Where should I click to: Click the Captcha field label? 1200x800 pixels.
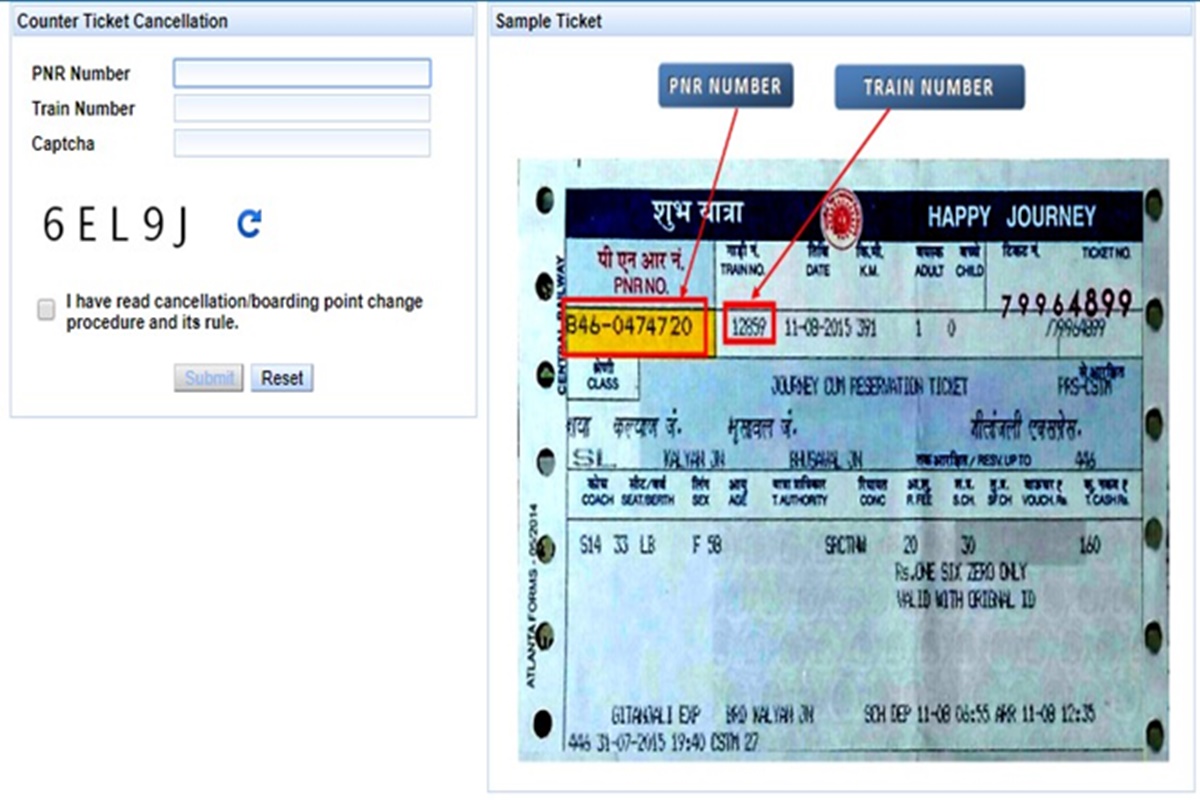(x=63, y=144)
